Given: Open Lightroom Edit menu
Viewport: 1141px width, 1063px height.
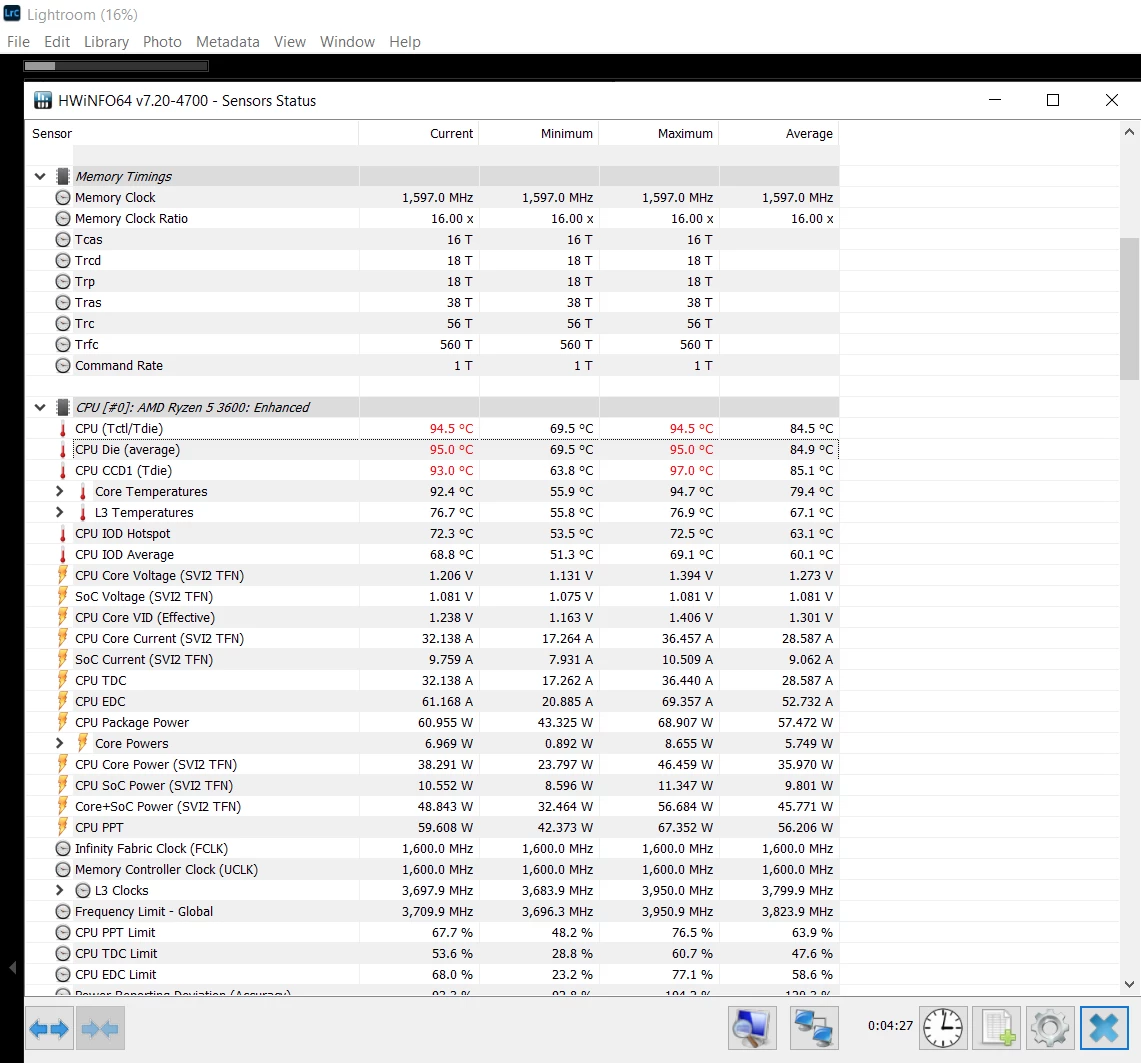Looking at the screenshot, I should click(57, 41).
